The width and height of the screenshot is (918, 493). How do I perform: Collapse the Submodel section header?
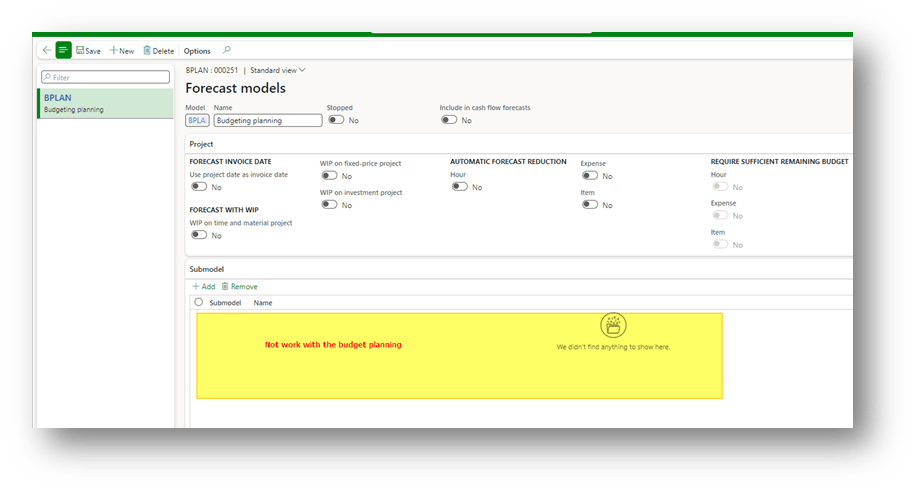pos(207,268)
